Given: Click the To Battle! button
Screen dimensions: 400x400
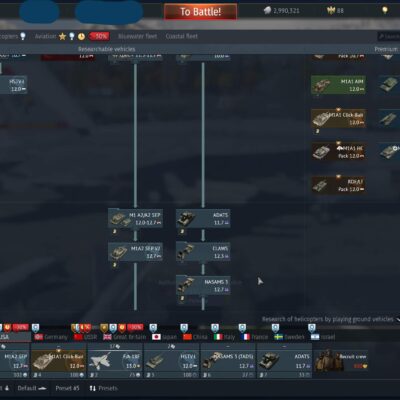Looking at the screenshot, I should 200,12.
